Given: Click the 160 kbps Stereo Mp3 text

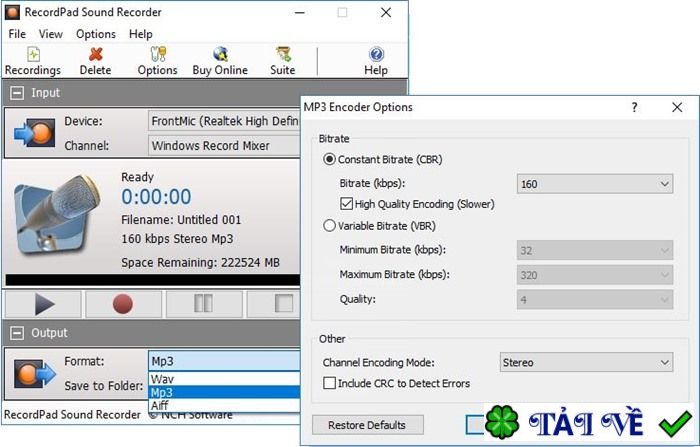Looking at the screenshot, I should click(177, 239).
